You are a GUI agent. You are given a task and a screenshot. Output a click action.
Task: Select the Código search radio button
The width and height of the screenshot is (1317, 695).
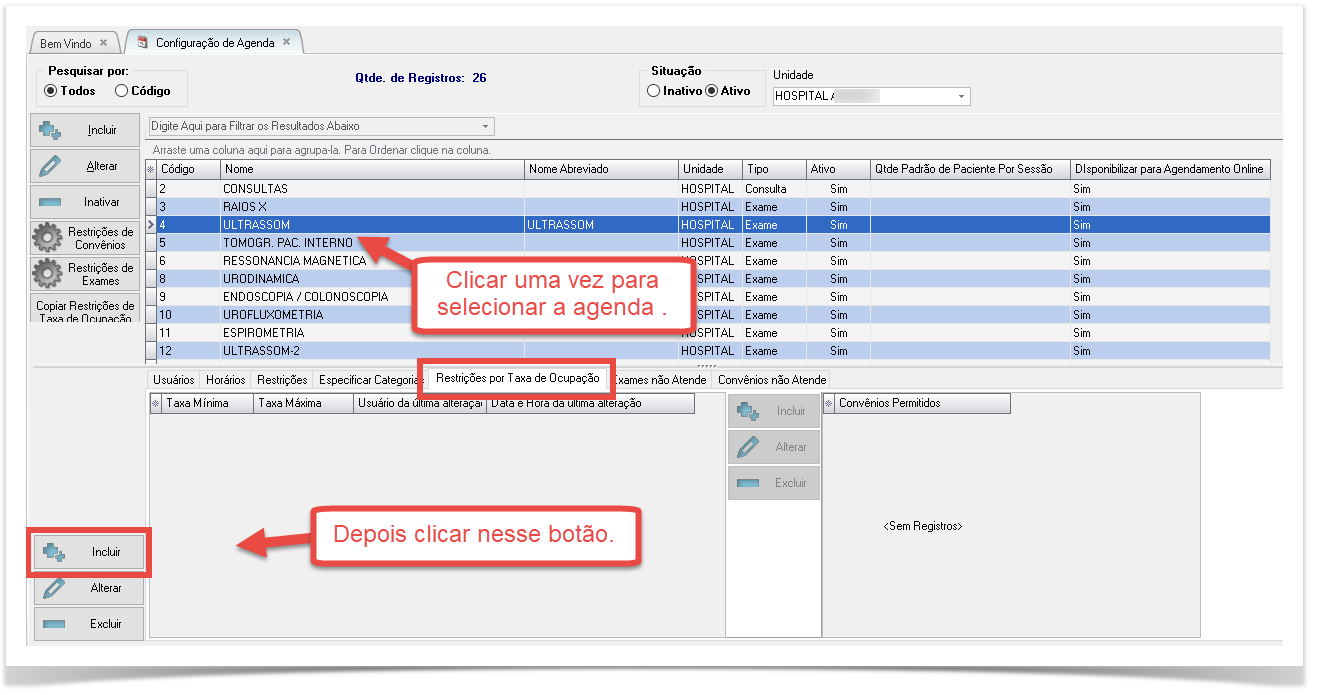coord(121,91)
